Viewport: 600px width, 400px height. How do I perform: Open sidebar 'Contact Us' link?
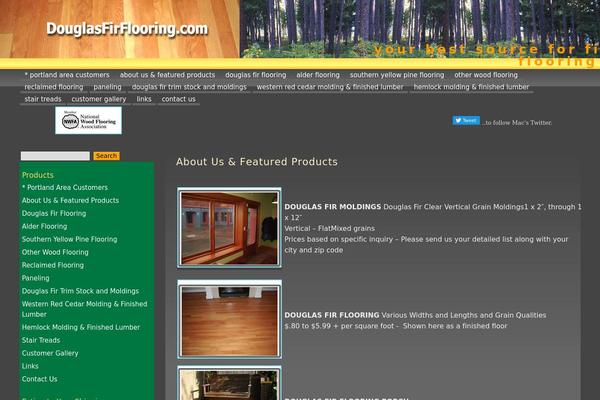tap(39, 379)
